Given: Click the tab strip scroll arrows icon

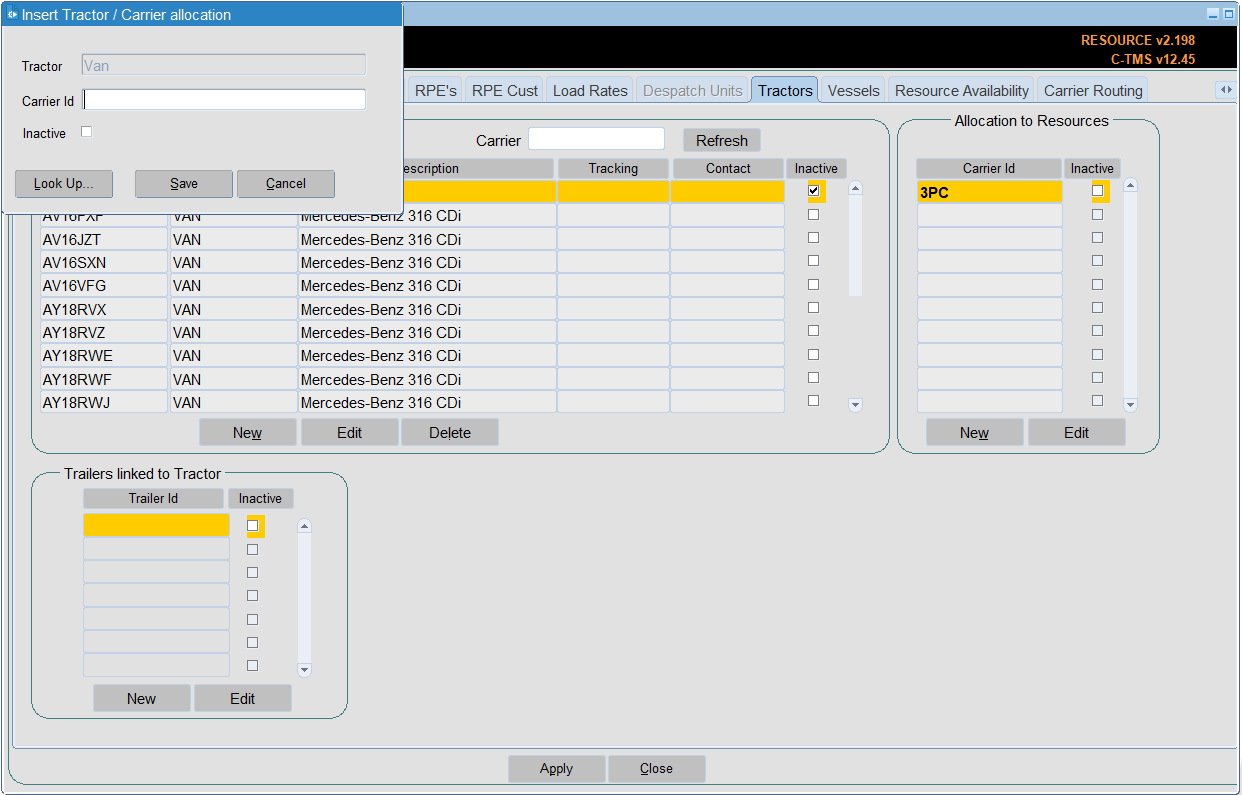Looking at the screenshot, I should (x=1224, y=90).
